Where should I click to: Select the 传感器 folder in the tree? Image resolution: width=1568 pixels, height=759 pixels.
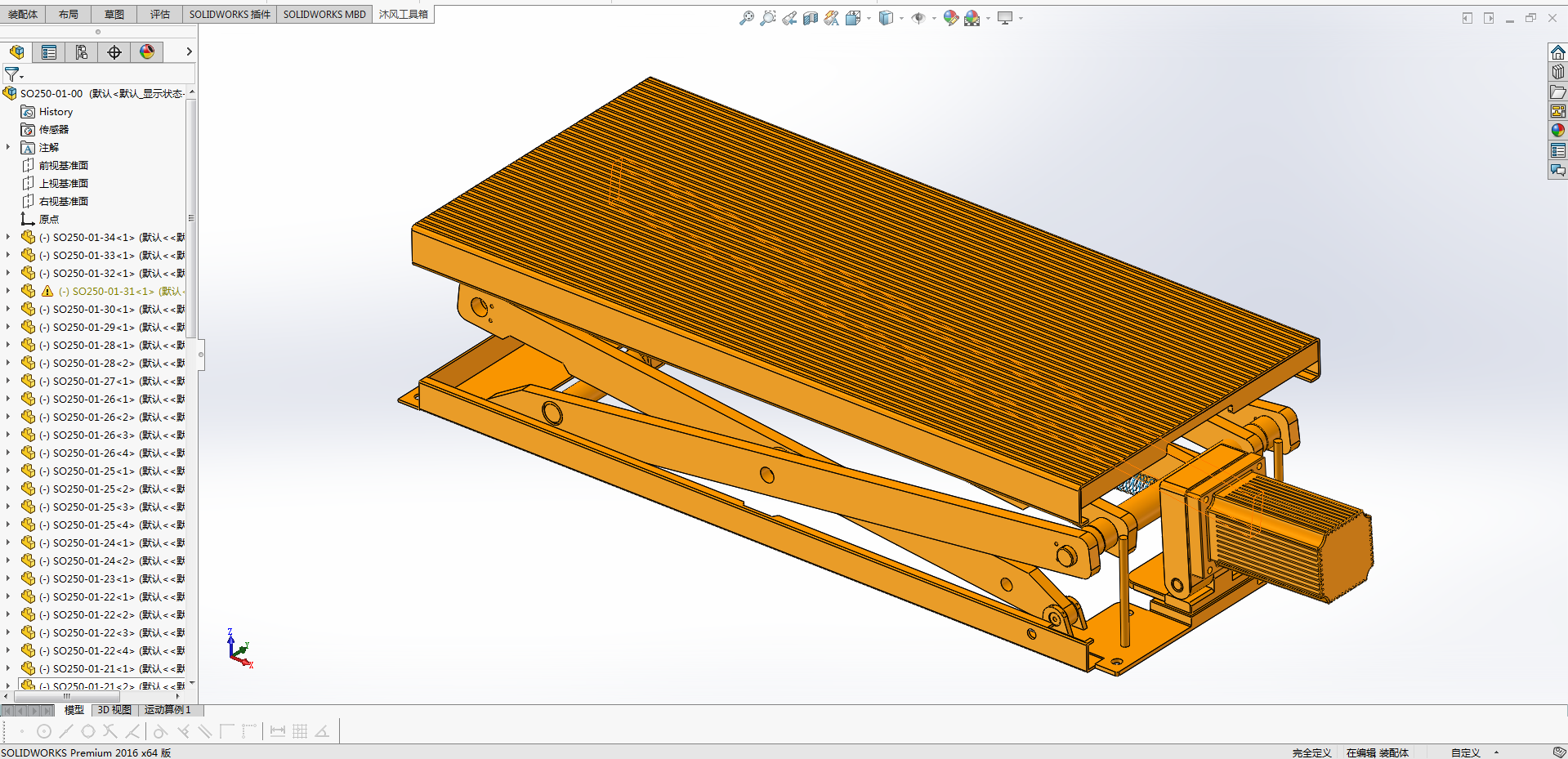[x=54, y=130]
